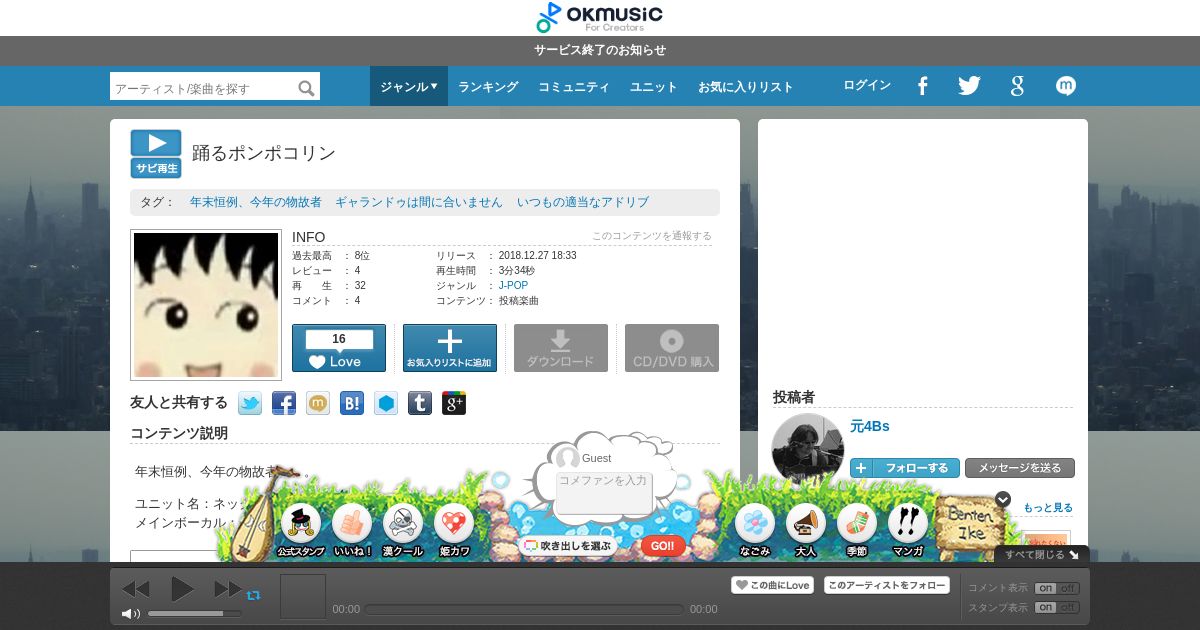The width and height of the screenshot is (1200, 630).
Task: Click the player volume slider
Action: pyautogui.click(x=195, y=613)
